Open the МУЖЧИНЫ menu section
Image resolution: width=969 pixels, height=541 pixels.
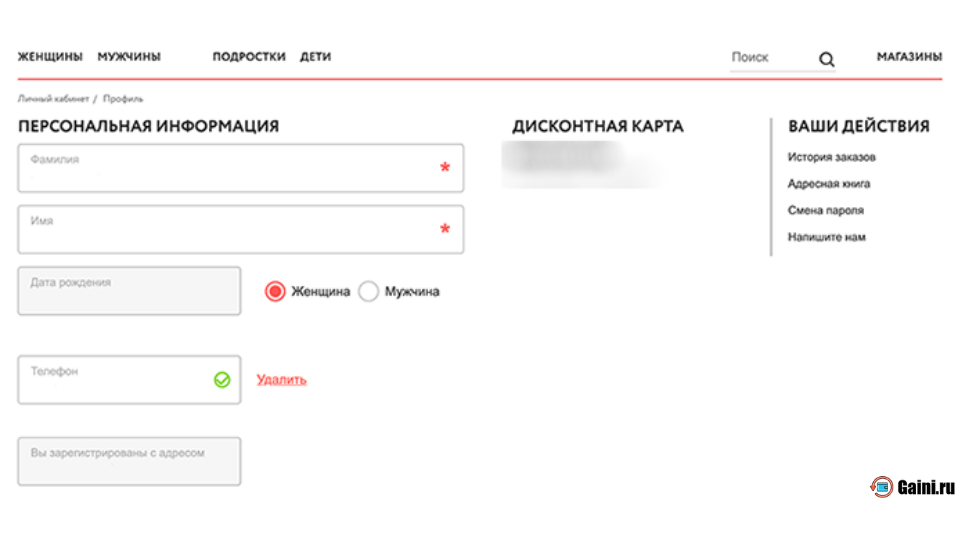tap(129, 57)
